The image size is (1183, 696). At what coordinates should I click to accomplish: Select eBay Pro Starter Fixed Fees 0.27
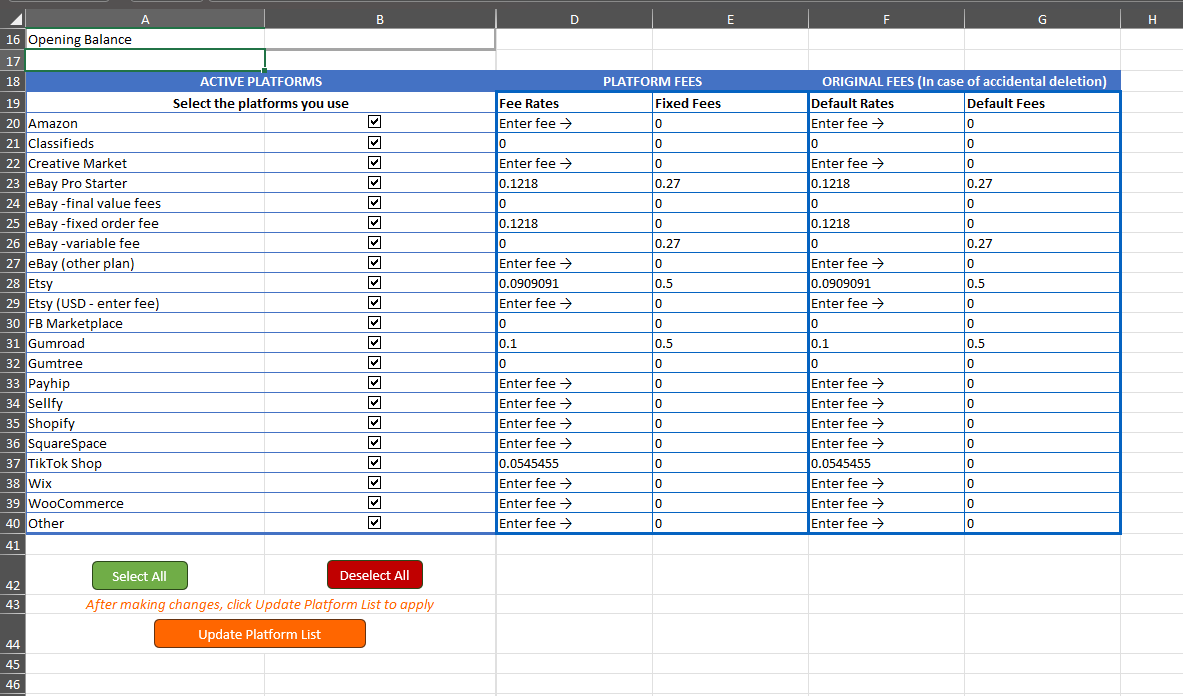point(730,183)
